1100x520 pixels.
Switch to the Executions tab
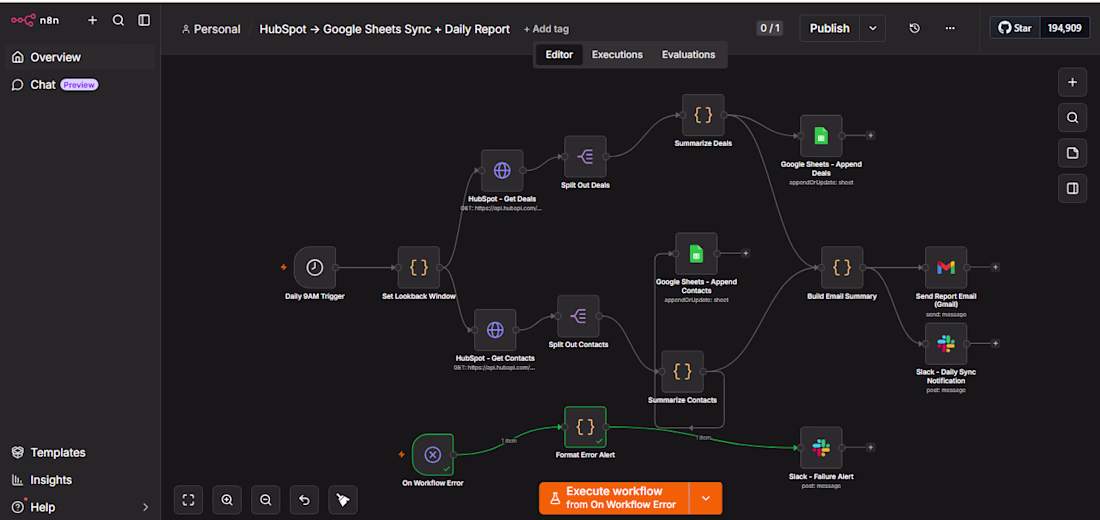tap(617, 55)
